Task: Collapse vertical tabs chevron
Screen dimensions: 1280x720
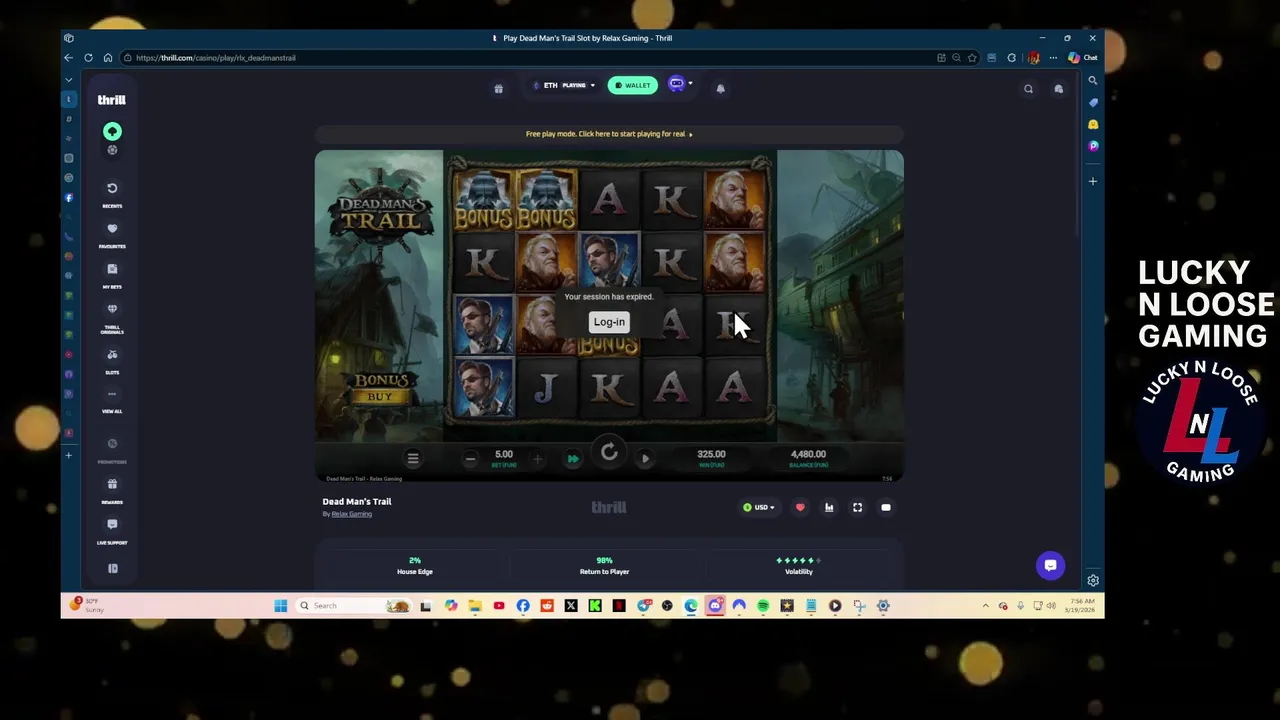Action: pyautogui.click(x=69, y=79)
